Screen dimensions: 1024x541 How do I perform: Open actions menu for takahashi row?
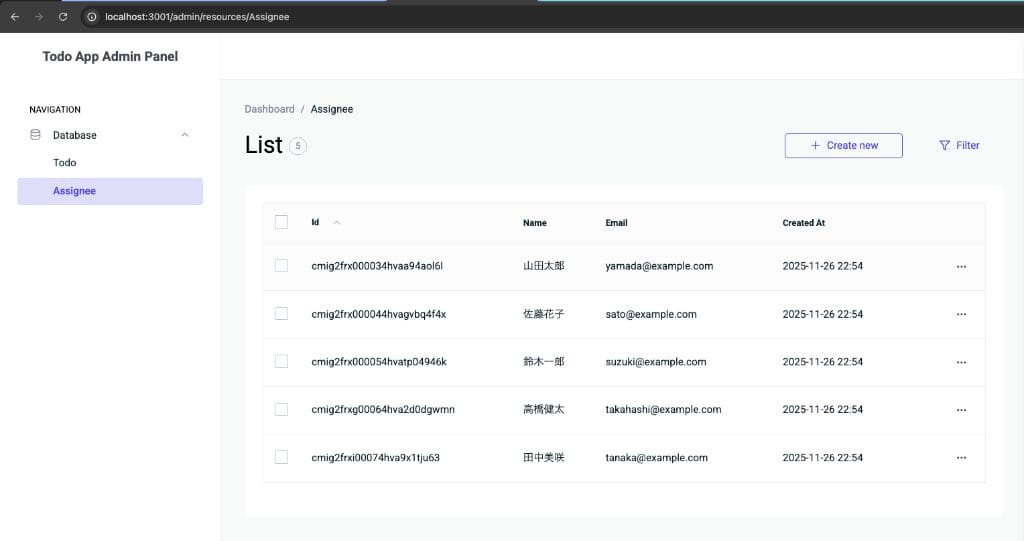(x=961, y=410)
